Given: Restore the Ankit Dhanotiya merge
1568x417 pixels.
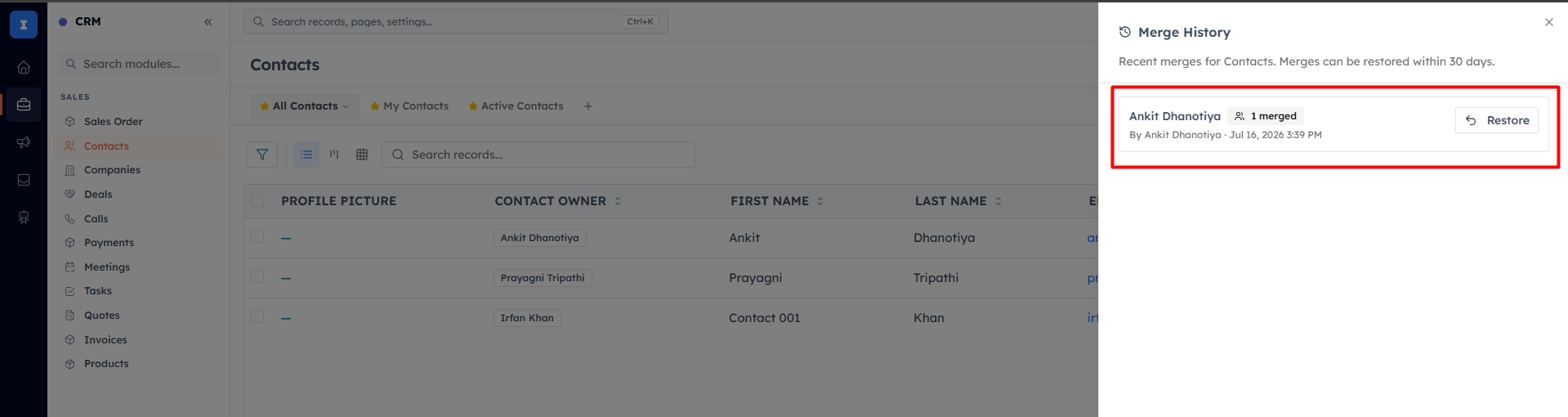Looking at the screenshot, I should tap(1497, 120).
